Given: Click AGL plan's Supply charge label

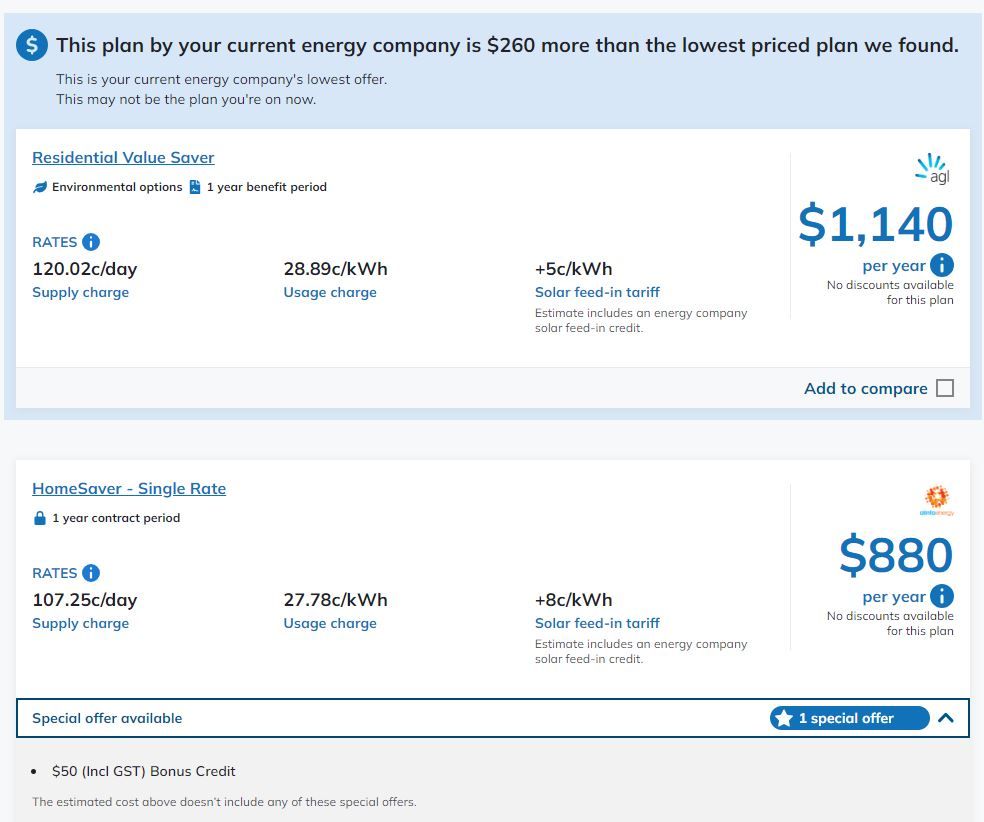Looking at the screenshot, I should point(80,292).
